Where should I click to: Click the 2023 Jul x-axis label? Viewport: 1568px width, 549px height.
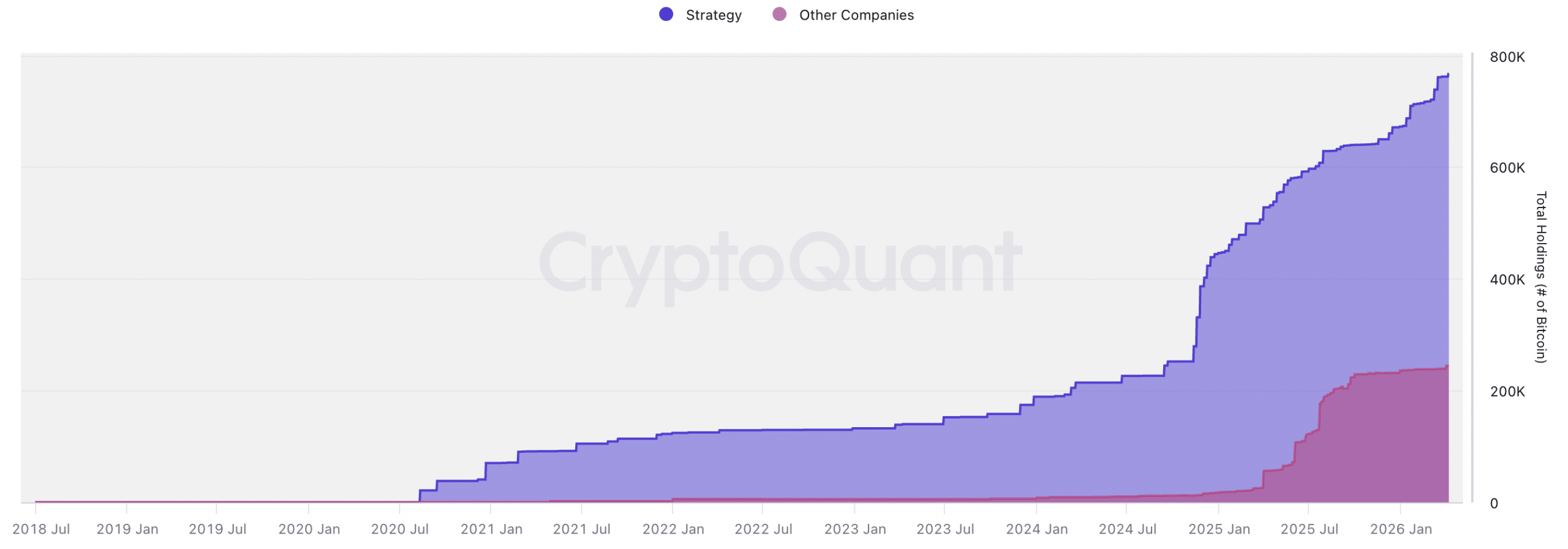[944, 528]
